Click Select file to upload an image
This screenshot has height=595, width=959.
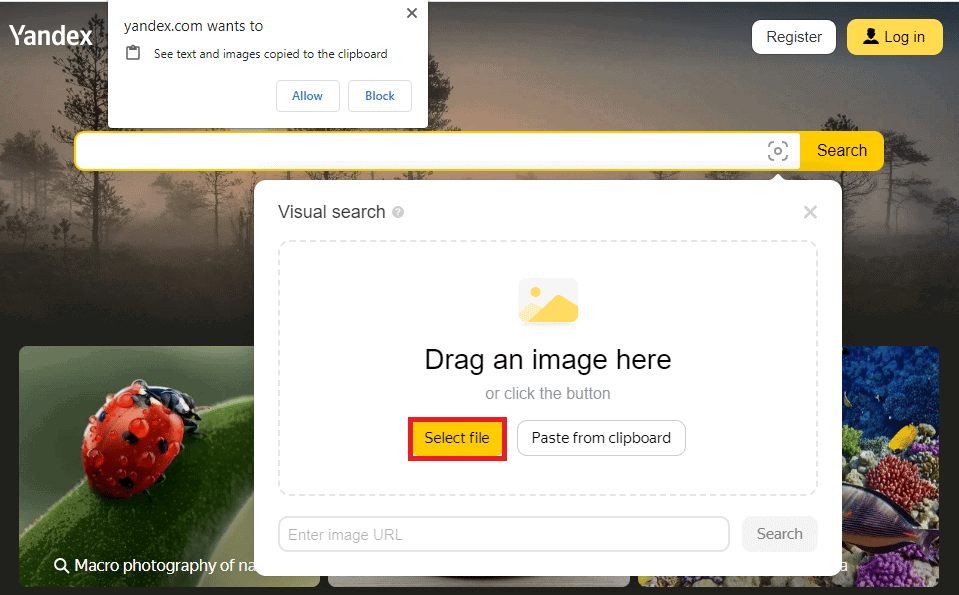[457, 438]
